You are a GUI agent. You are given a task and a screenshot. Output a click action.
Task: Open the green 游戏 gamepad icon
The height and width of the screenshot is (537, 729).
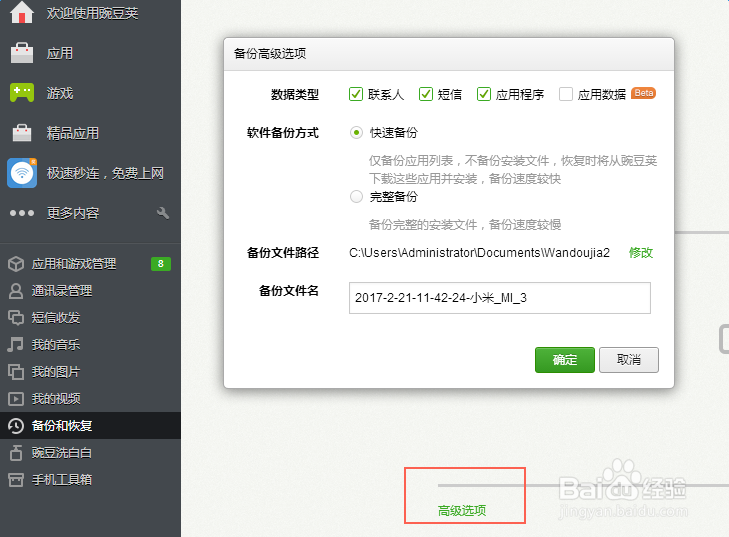(x=22, y=93)
